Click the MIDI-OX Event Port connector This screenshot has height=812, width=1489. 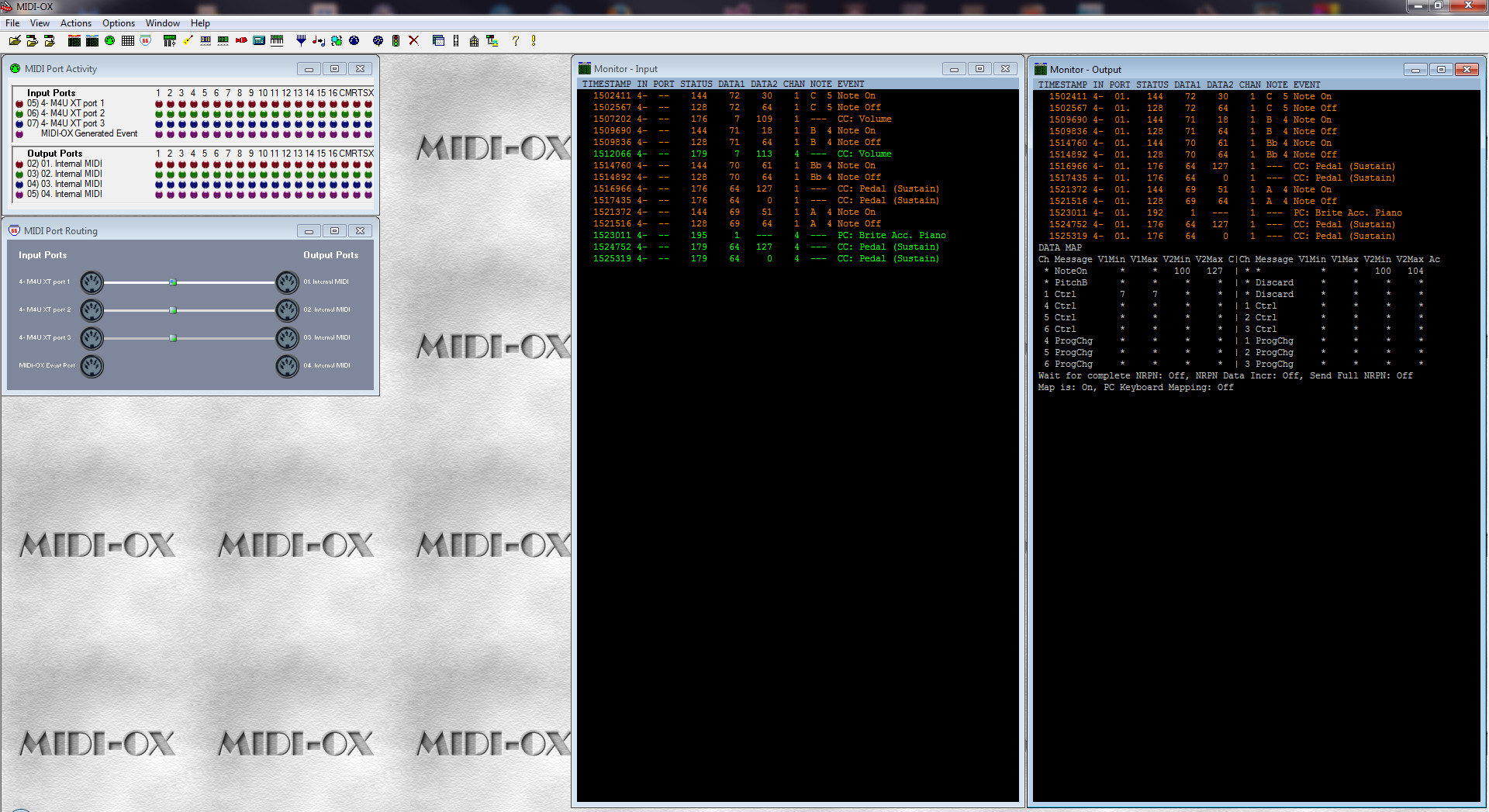[92, 366]
